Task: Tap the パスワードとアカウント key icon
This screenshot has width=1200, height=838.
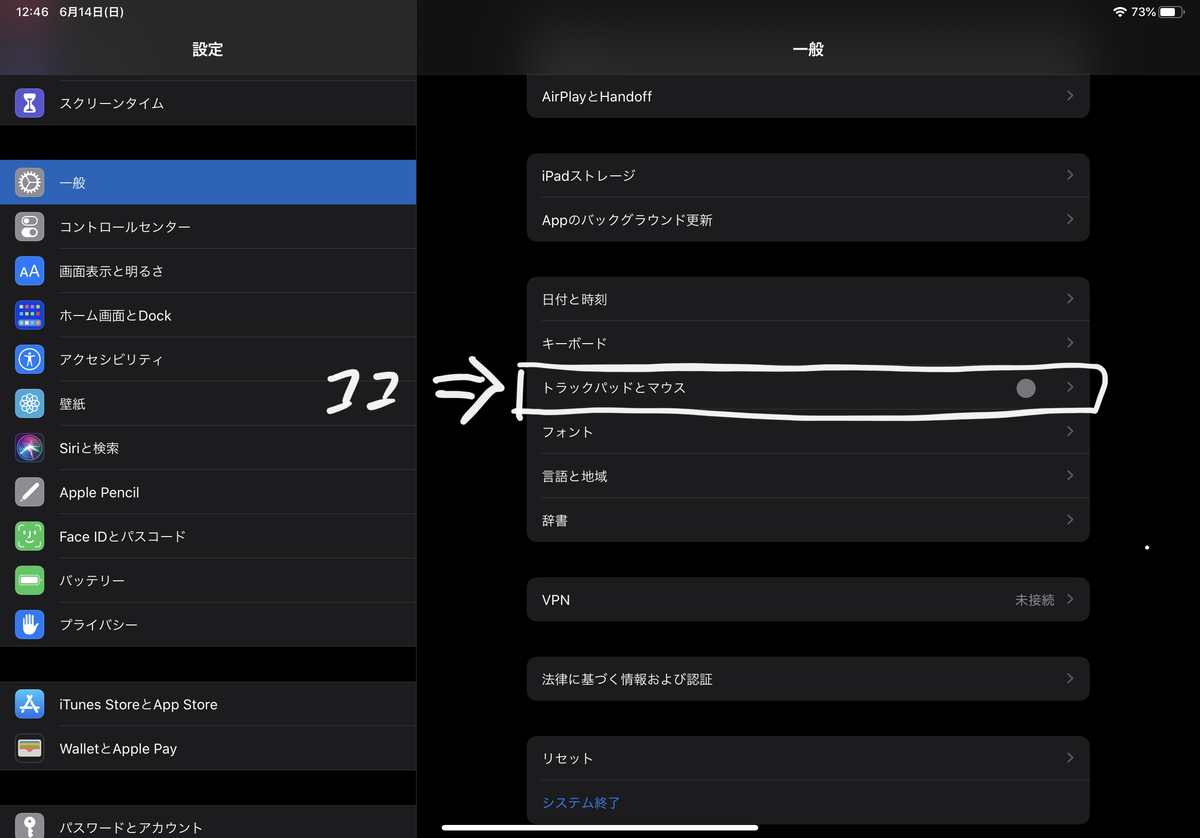Action: point(30,825)
